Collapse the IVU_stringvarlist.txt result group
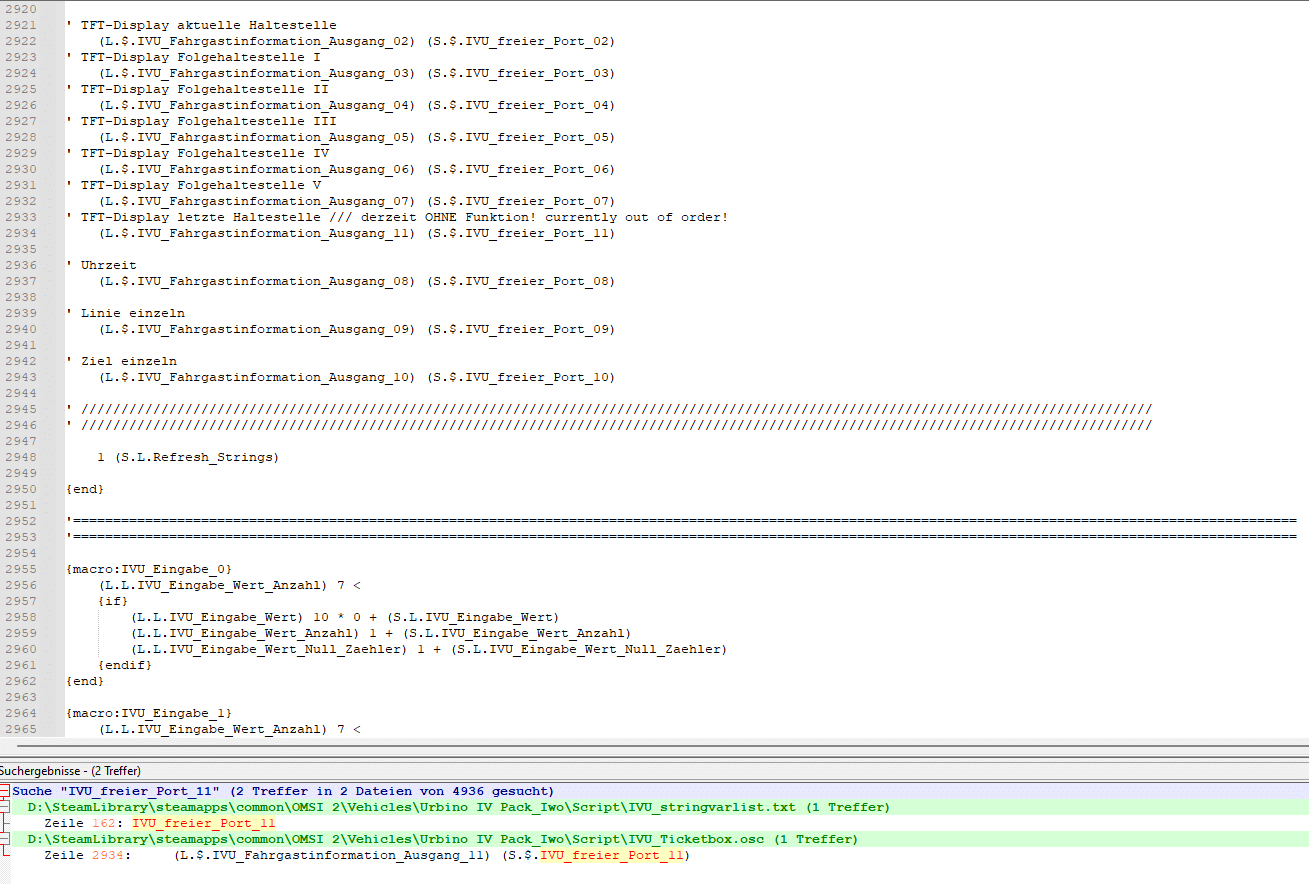 4,807
